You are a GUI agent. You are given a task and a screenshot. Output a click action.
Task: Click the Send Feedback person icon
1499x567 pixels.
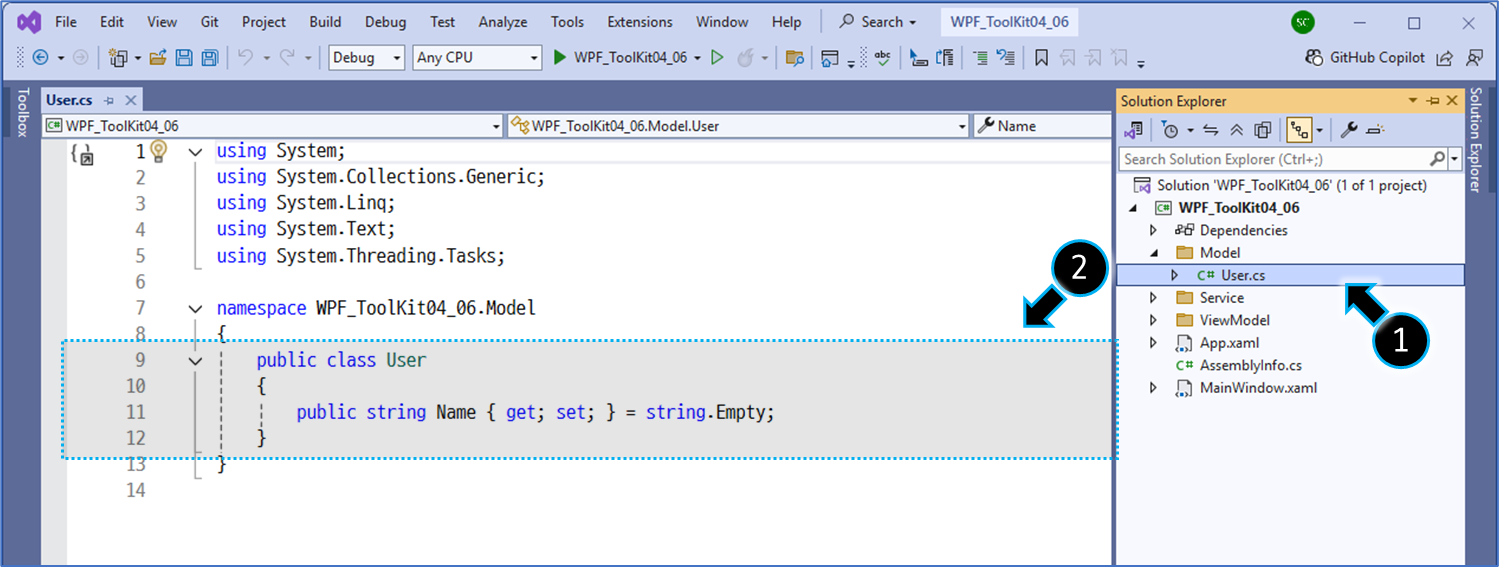[x=1474, y=58]
